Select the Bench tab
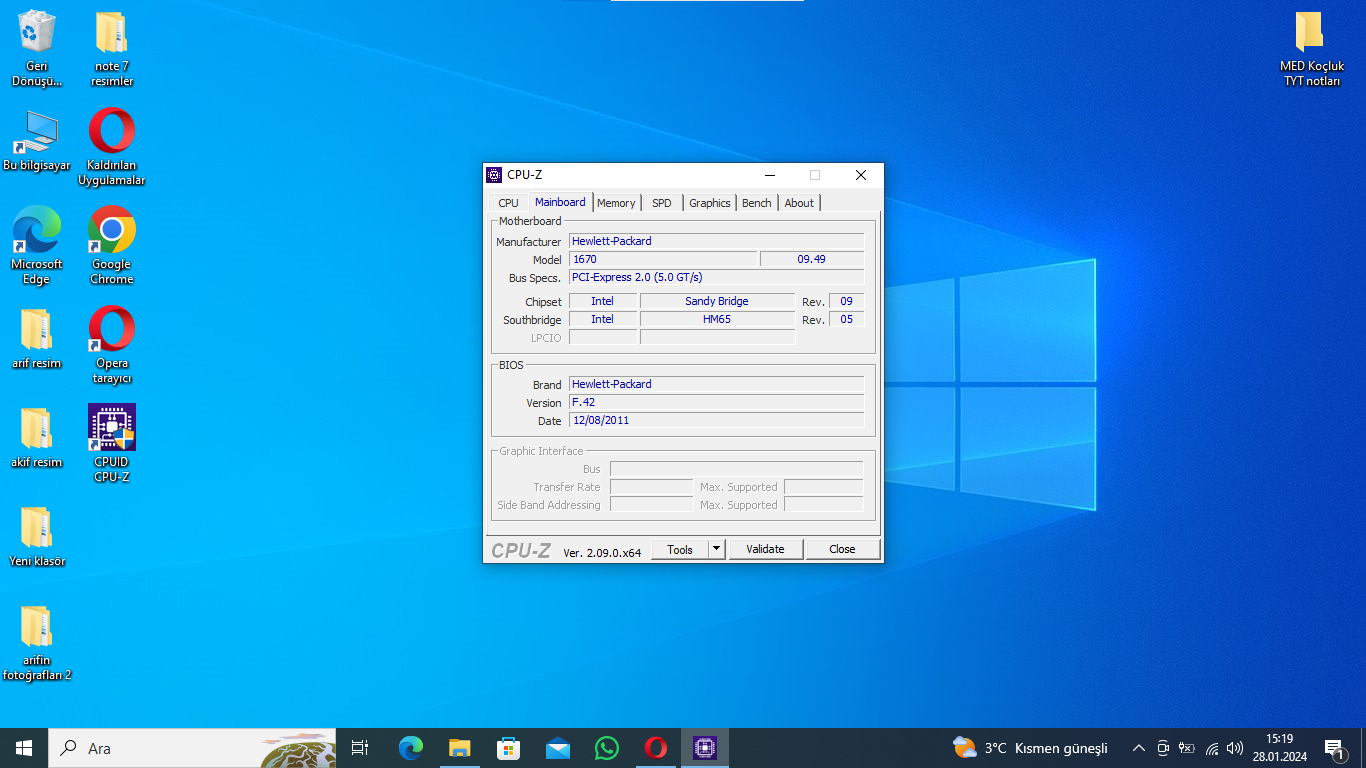The width and height of the screenshot is (1366, 768). tap(756, 203)
